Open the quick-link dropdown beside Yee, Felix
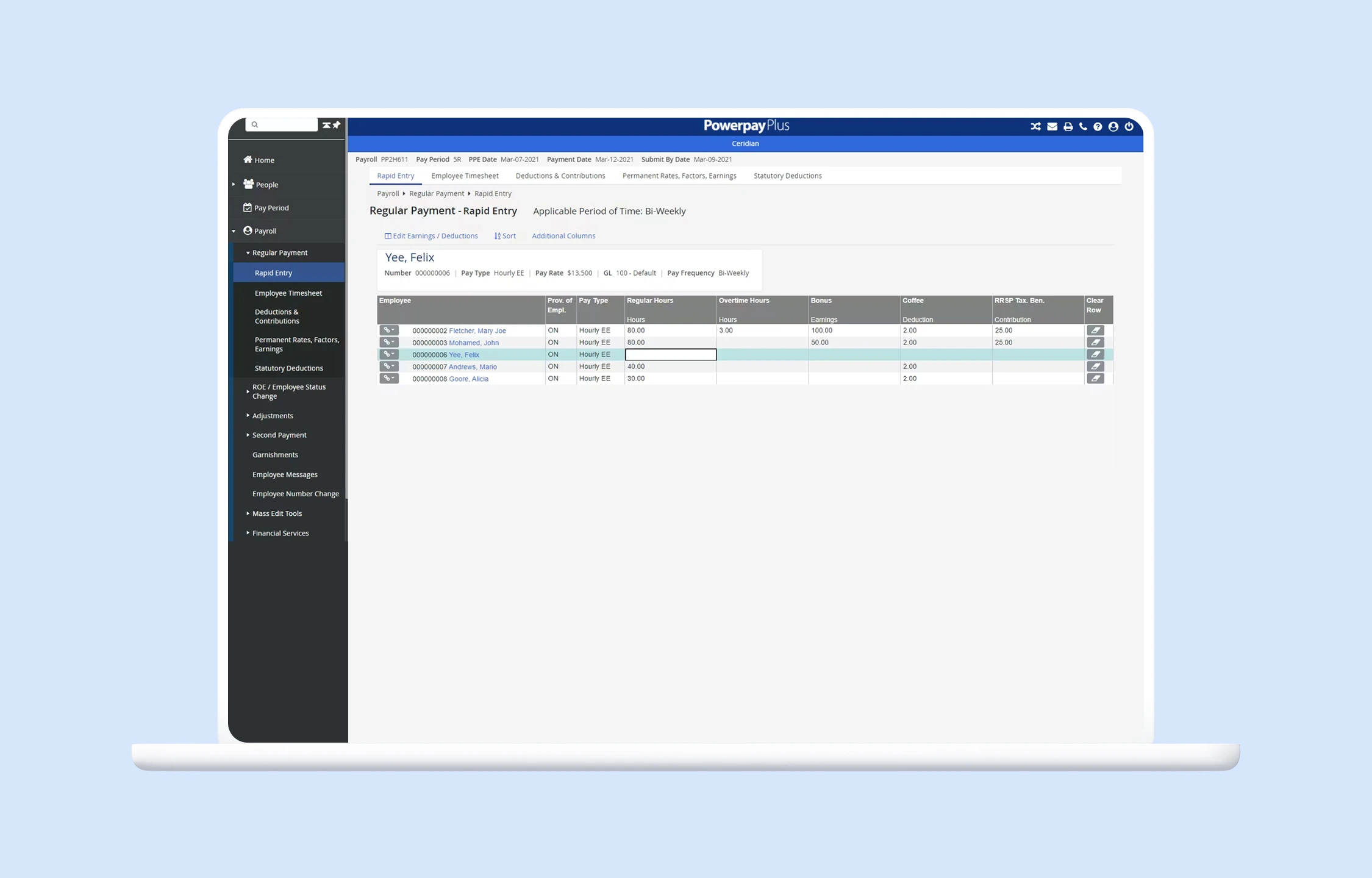Screen dimensions: 1372x878 tap(389, 354)
